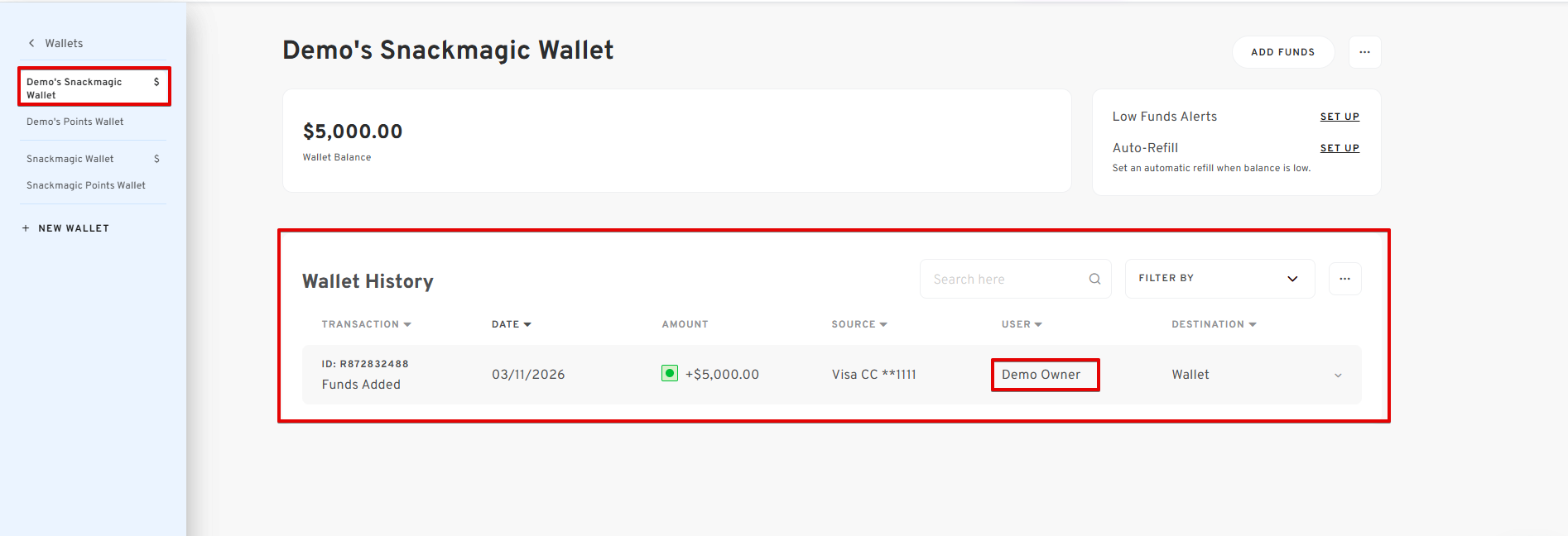Sort history by the Date column
The image size is (1568, 536).
click(x=511, y=324)
